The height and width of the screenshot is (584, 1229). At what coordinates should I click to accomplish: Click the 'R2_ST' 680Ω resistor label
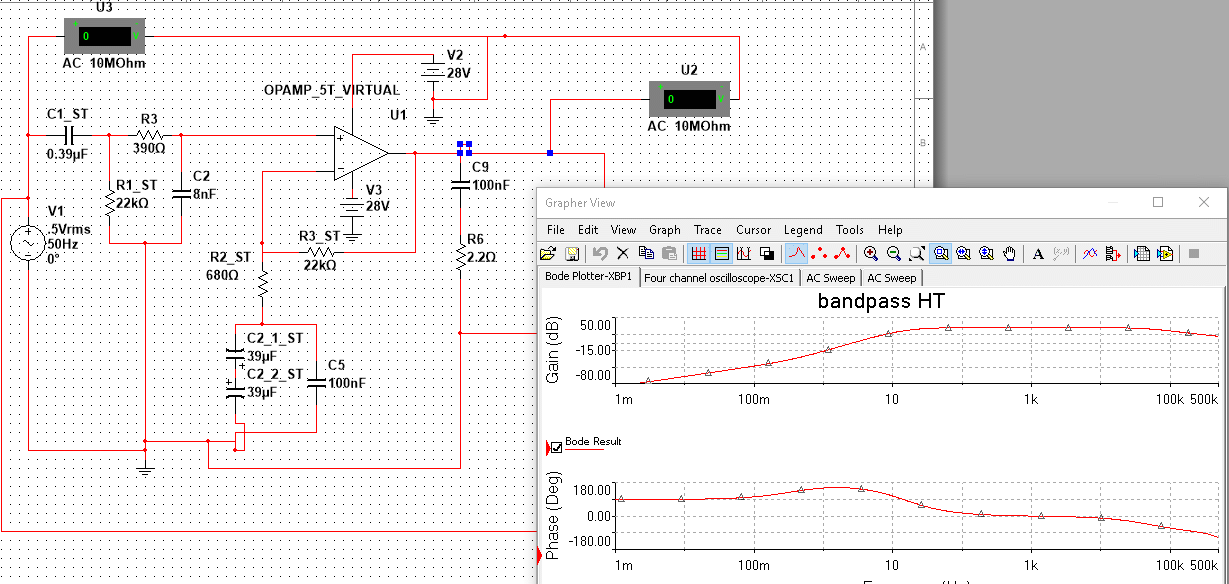(x=230, y=257)
